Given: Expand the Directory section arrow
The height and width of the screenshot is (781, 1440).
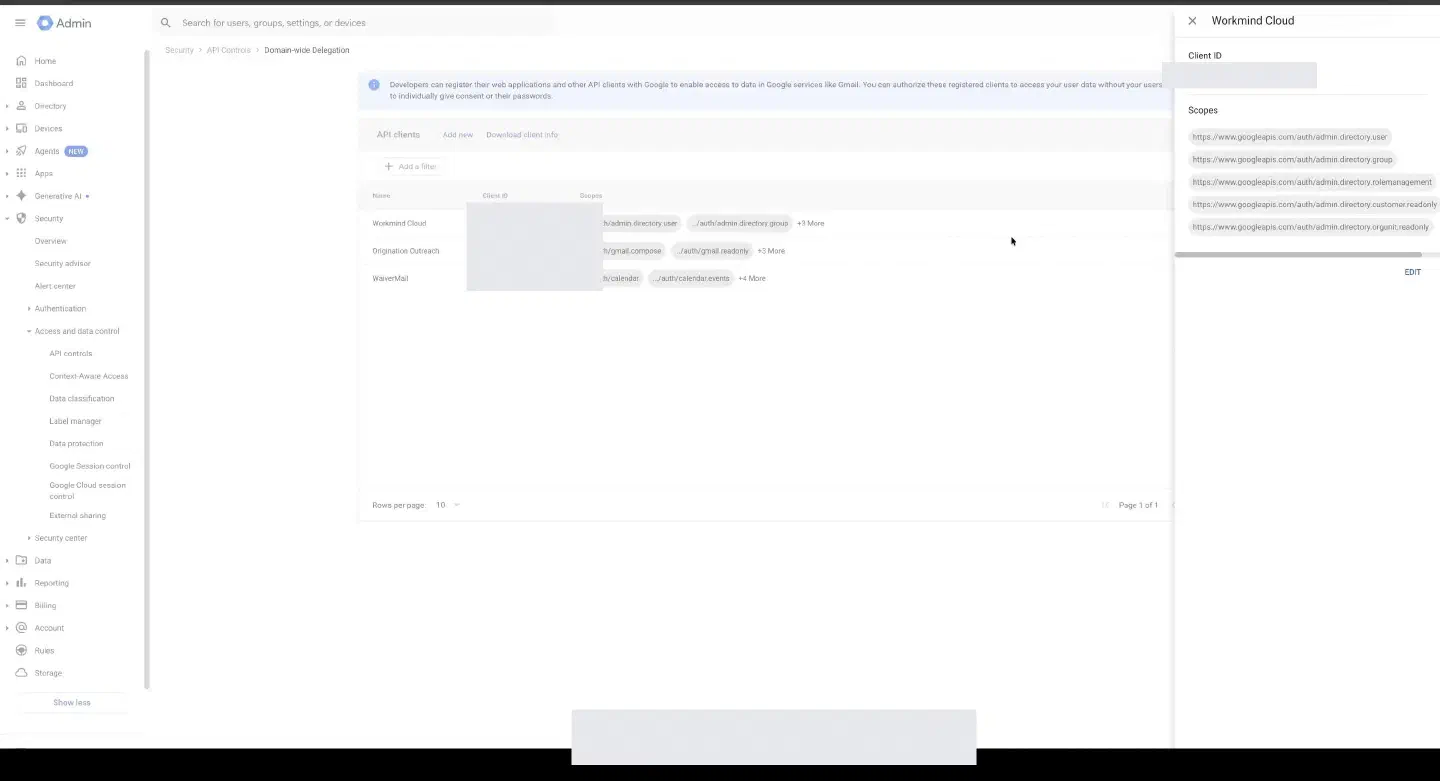Looking at the screenshot, I should point(7,106).
